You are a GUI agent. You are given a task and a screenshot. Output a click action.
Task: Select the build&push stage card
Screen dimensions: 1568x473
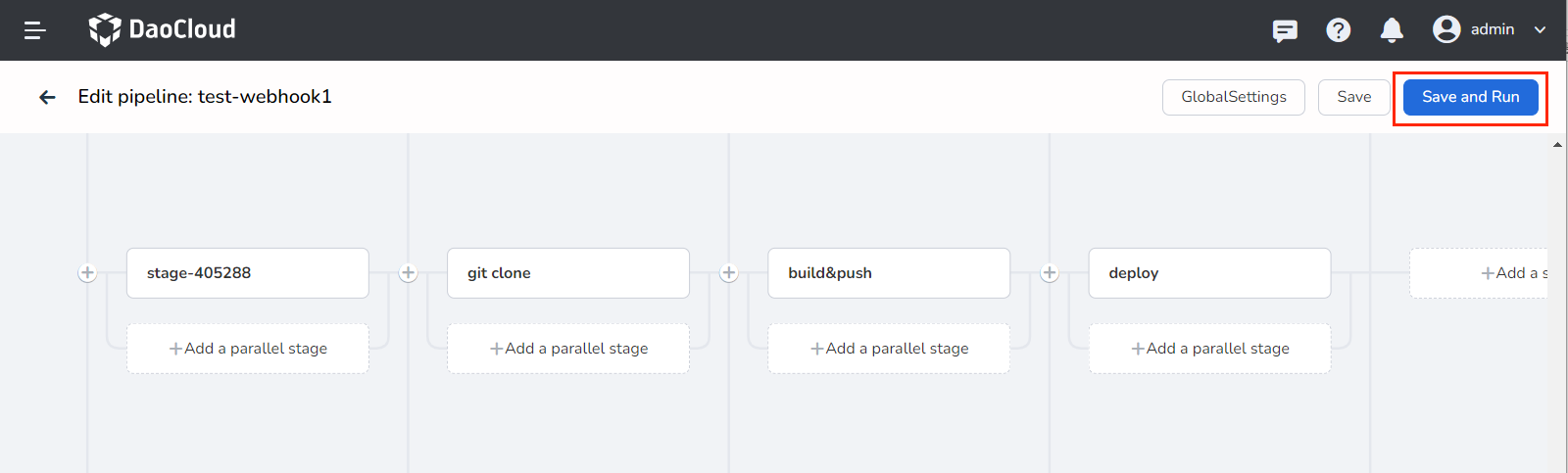click(x=888, y=273)
